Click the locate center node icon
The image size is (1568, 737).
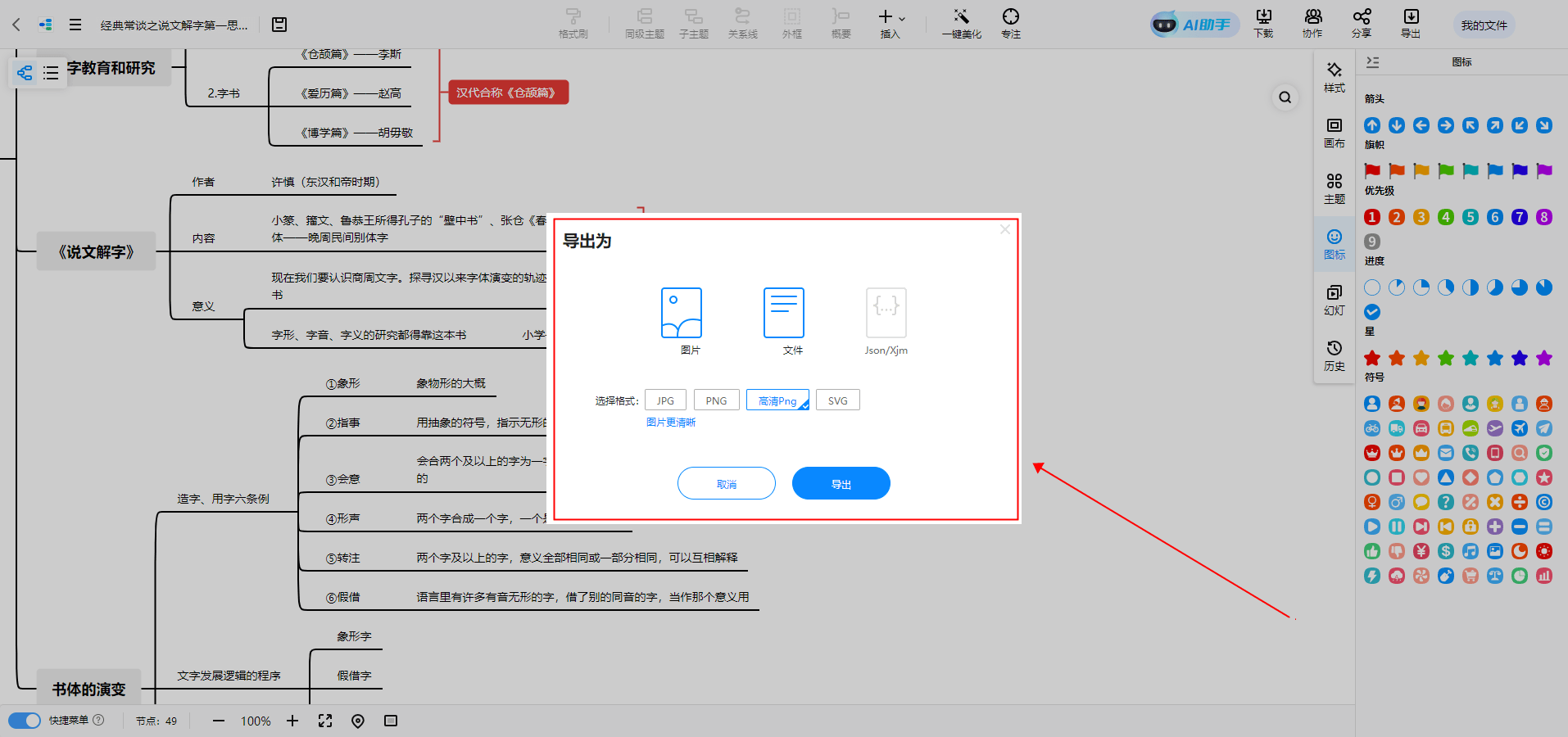pyautogui.click(x=358, y=721)
